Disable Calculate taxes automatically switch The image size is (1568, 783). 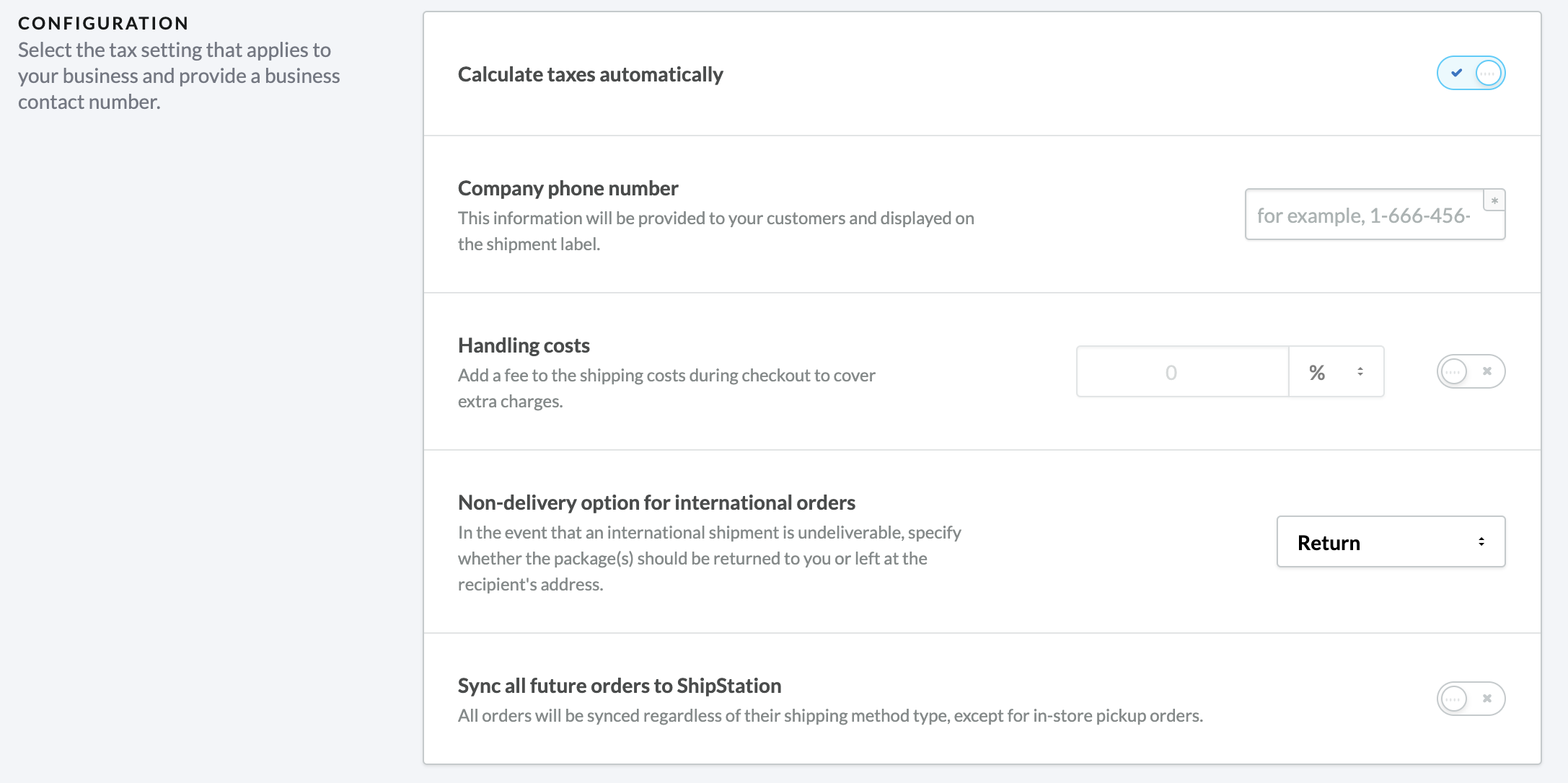pyautogui.click(x=1471, y=73)
